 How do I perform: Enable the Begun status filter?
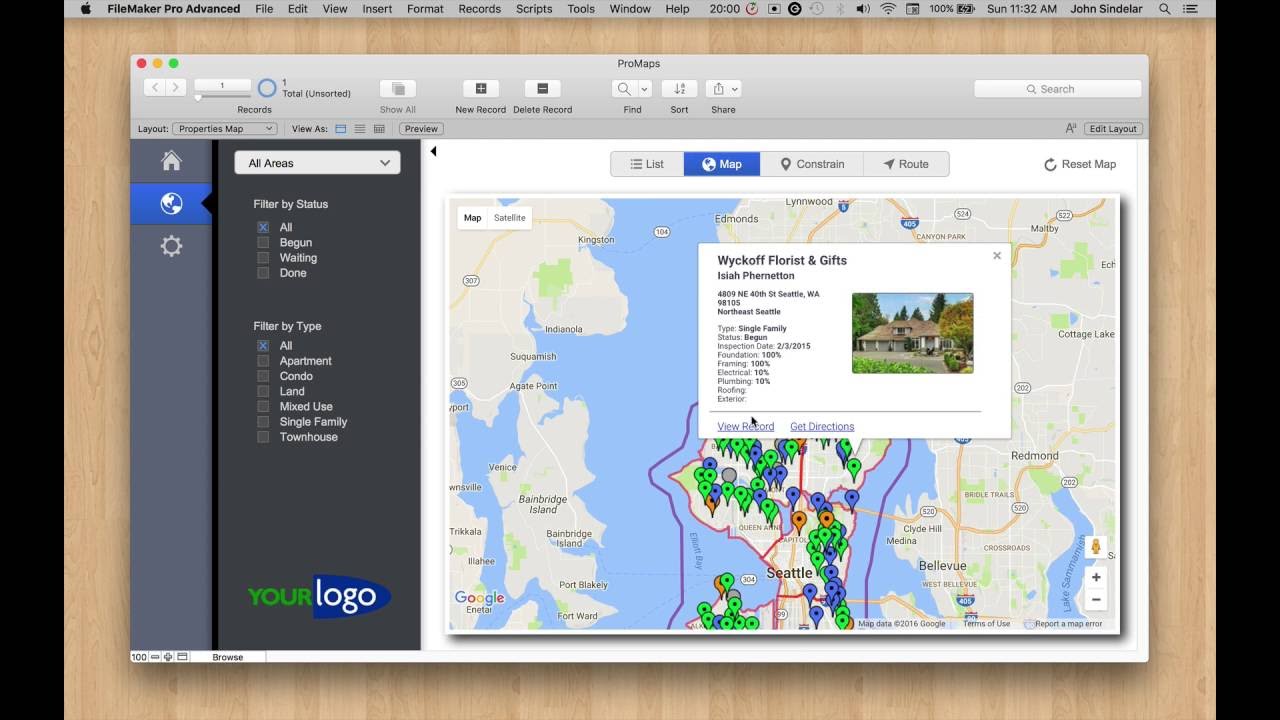[x=263, y=243]
